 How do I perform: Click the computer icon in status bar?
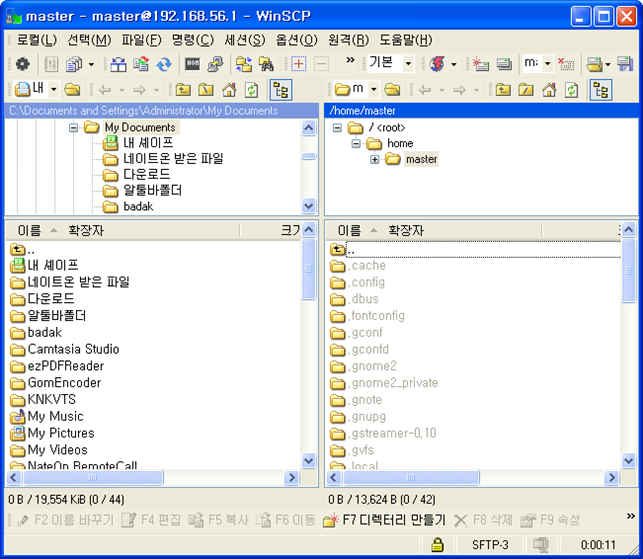point(540,545)
